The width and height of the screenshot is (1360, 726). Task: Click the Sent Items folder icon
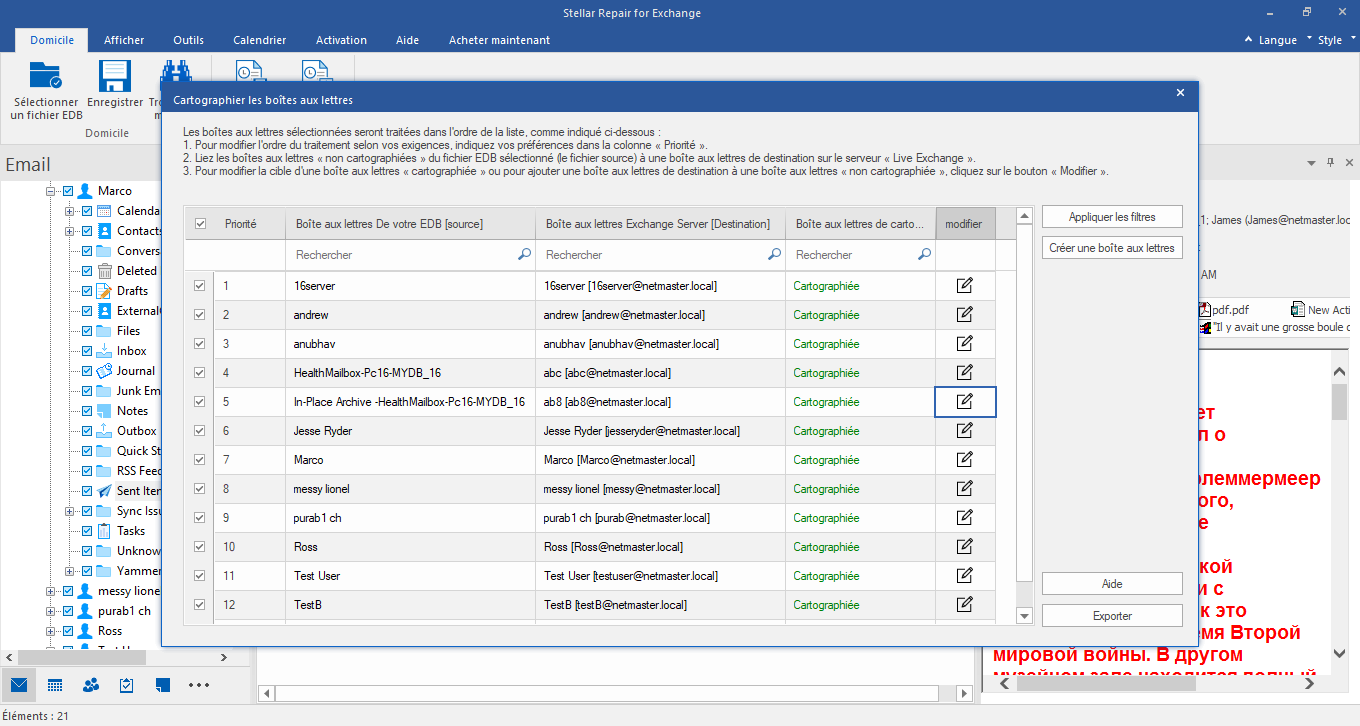click(105, 491)
